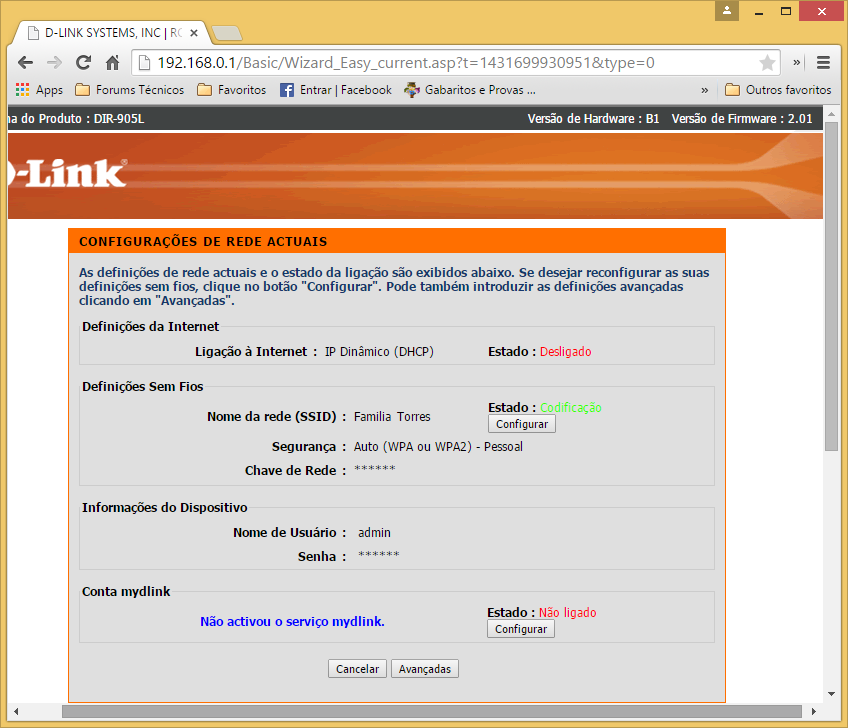This screenshot has width=848, height=728.
Task: Minimize the Chrome window
Action: [x=759, y=11]
